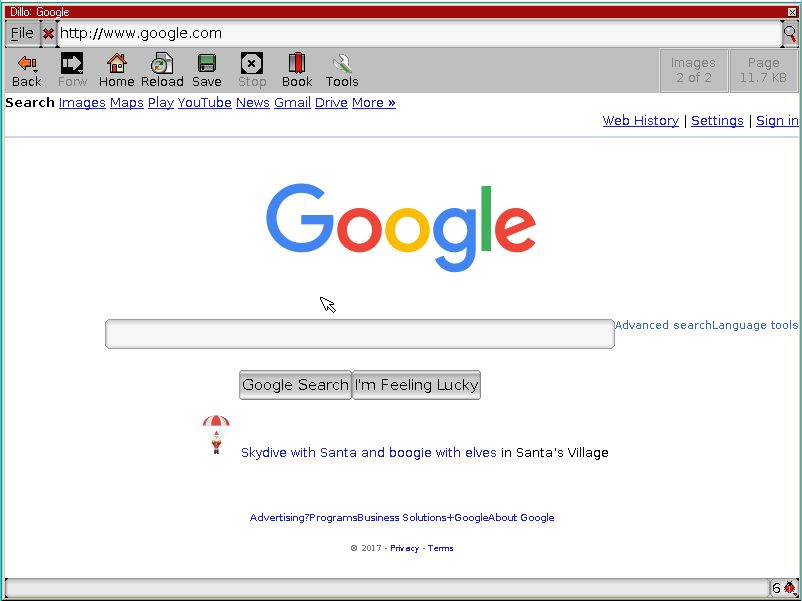Open the Play link

(x=161, y=103)
